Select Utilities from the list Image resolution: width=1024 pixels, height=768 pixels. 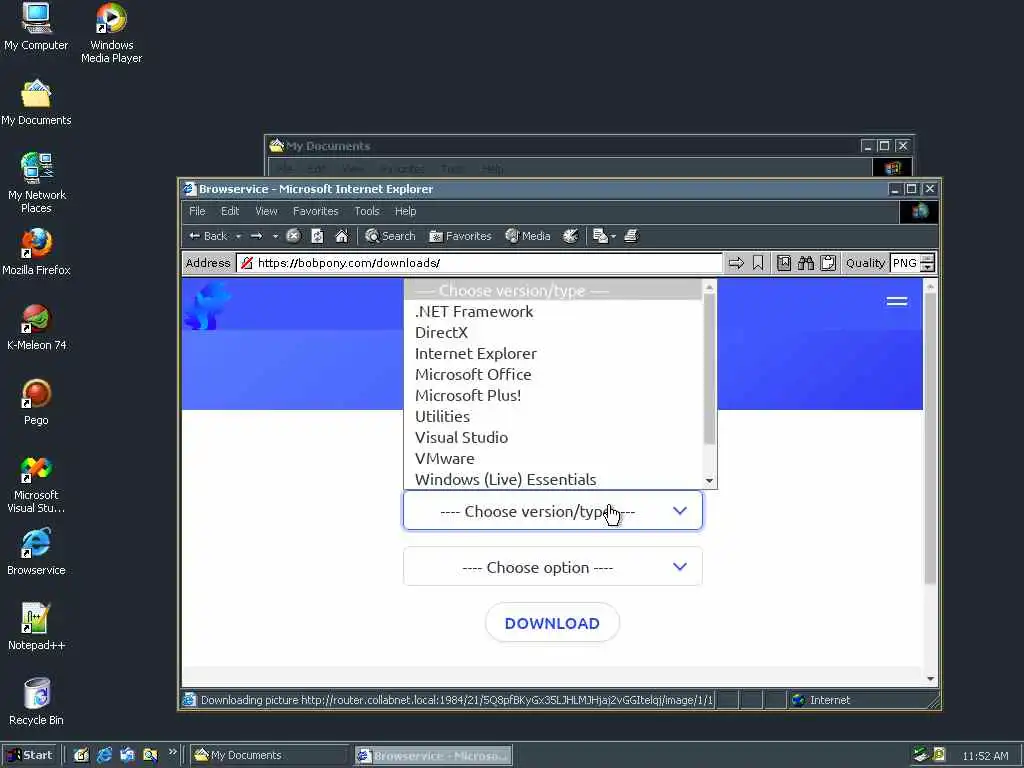[553, 416]
